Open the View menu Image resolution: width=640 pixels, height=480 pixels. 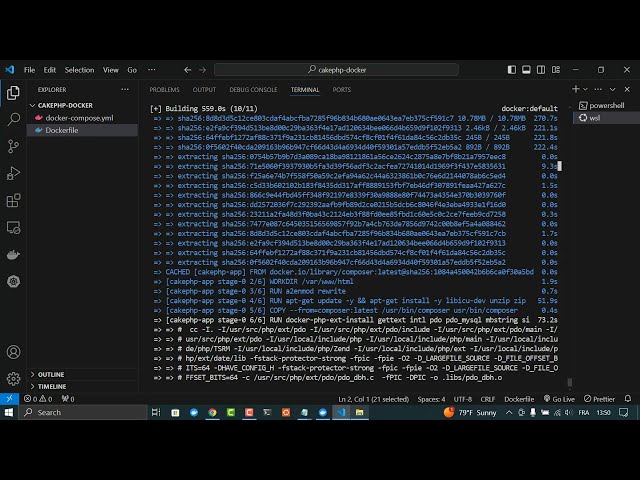click(111, 70)
